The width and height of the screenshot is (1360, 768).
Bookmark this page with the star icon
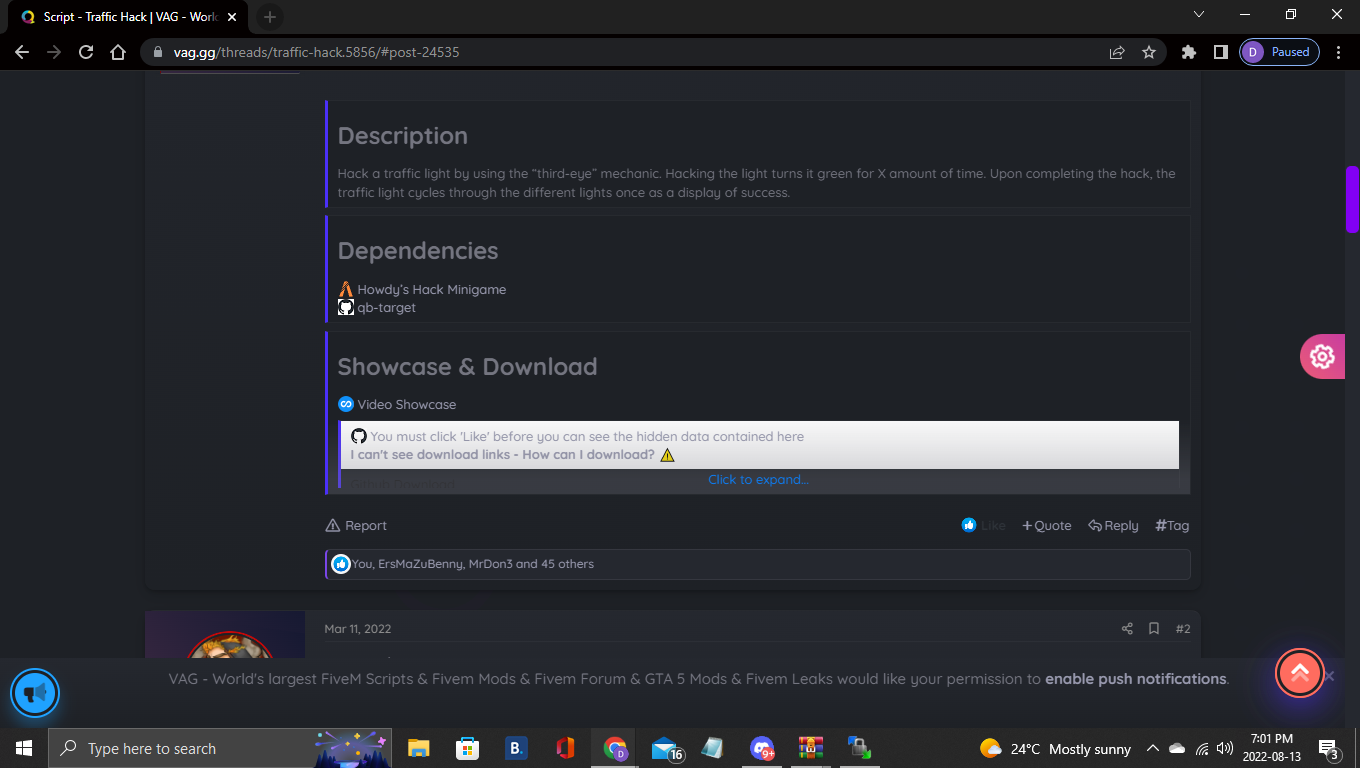[x=1149, y=52]
